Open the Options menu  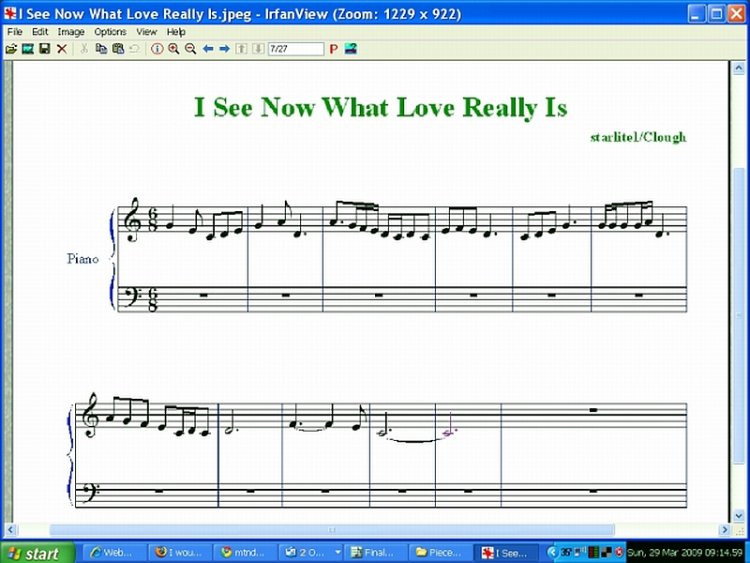(110, 32)
